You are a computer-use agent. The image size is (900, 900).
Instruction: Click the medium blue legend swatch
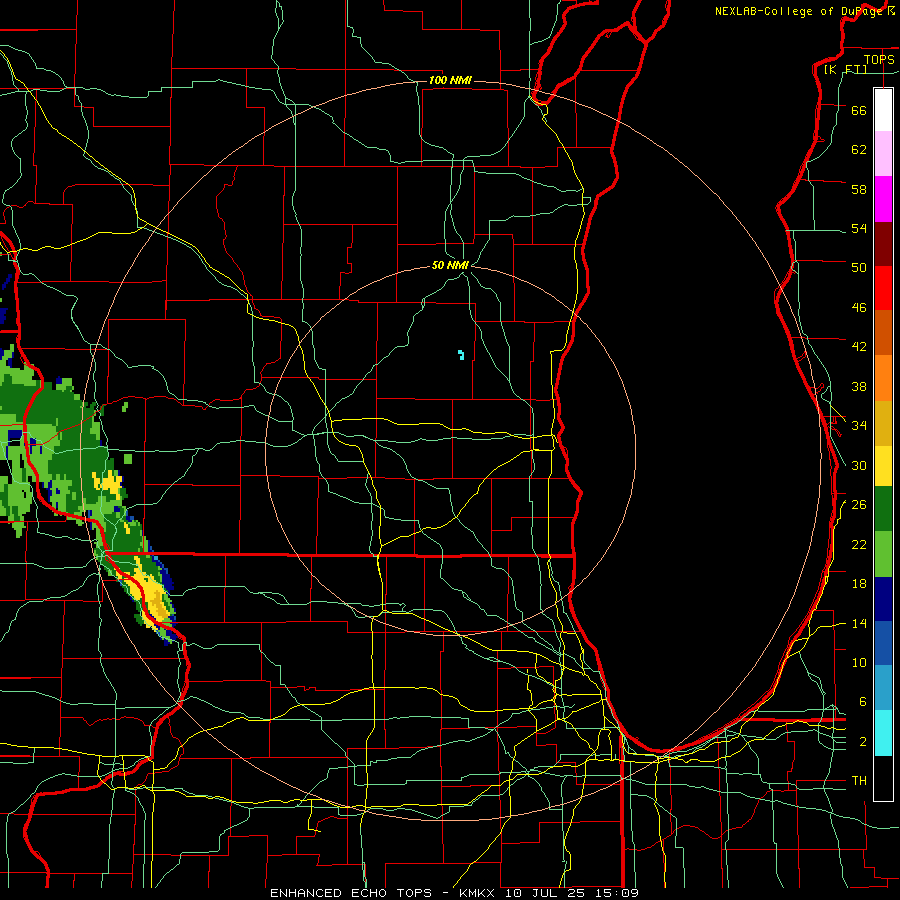pyautogui.click(x=883, y=643)
